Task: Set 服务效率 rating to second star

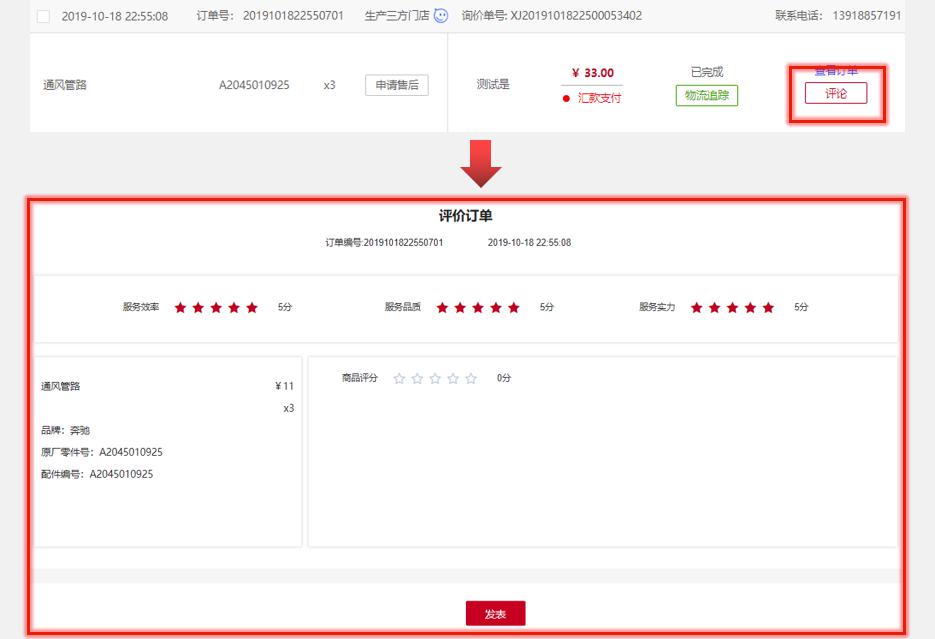Action: coord(199,308)
